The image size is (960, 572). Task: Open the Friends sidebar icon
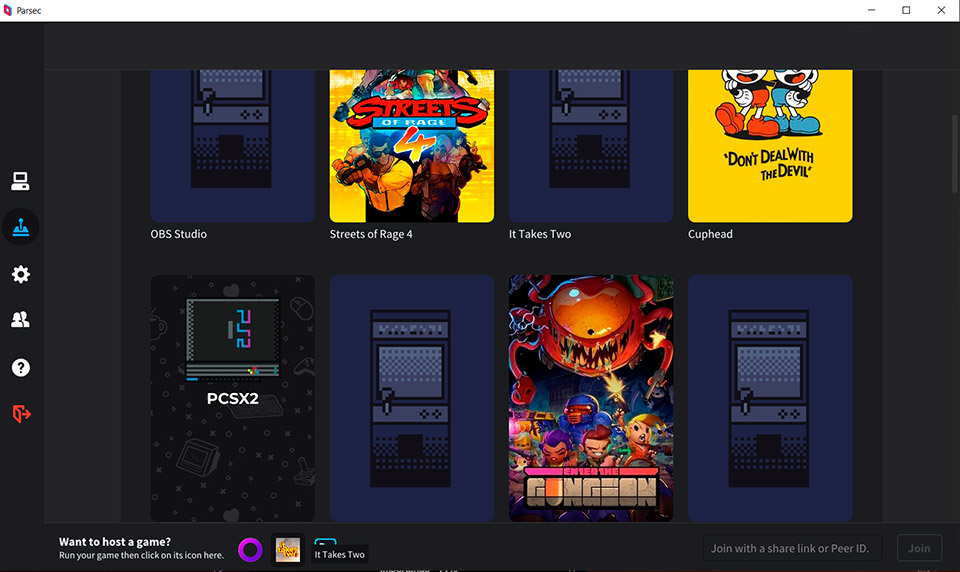click(20, 319)
